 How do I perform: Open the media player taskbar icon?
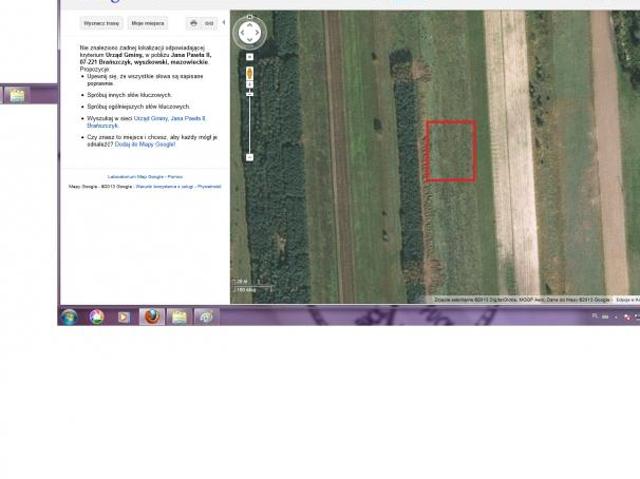pos(124,317)
